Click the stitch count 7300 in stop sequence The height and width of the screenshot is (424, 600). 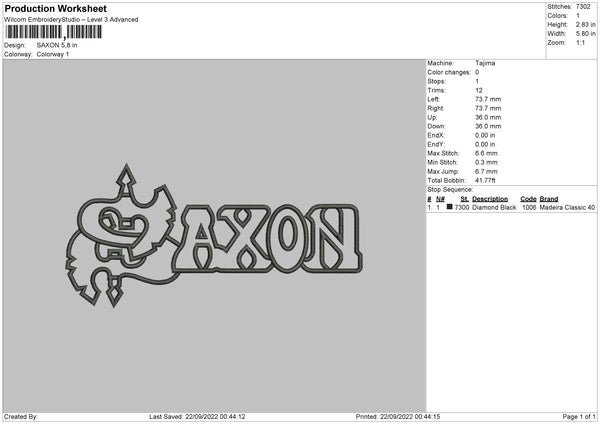point(461,207)
